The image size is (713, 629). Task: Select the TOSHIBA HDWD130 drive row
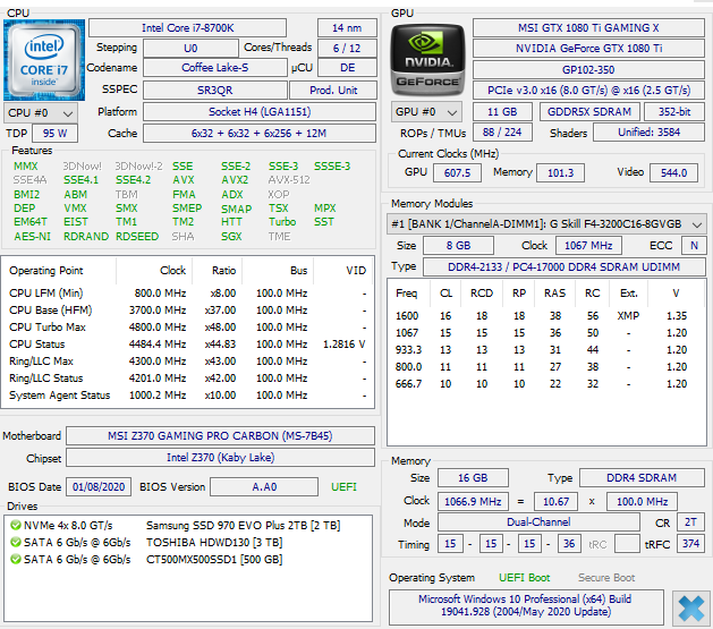[188, 542]
